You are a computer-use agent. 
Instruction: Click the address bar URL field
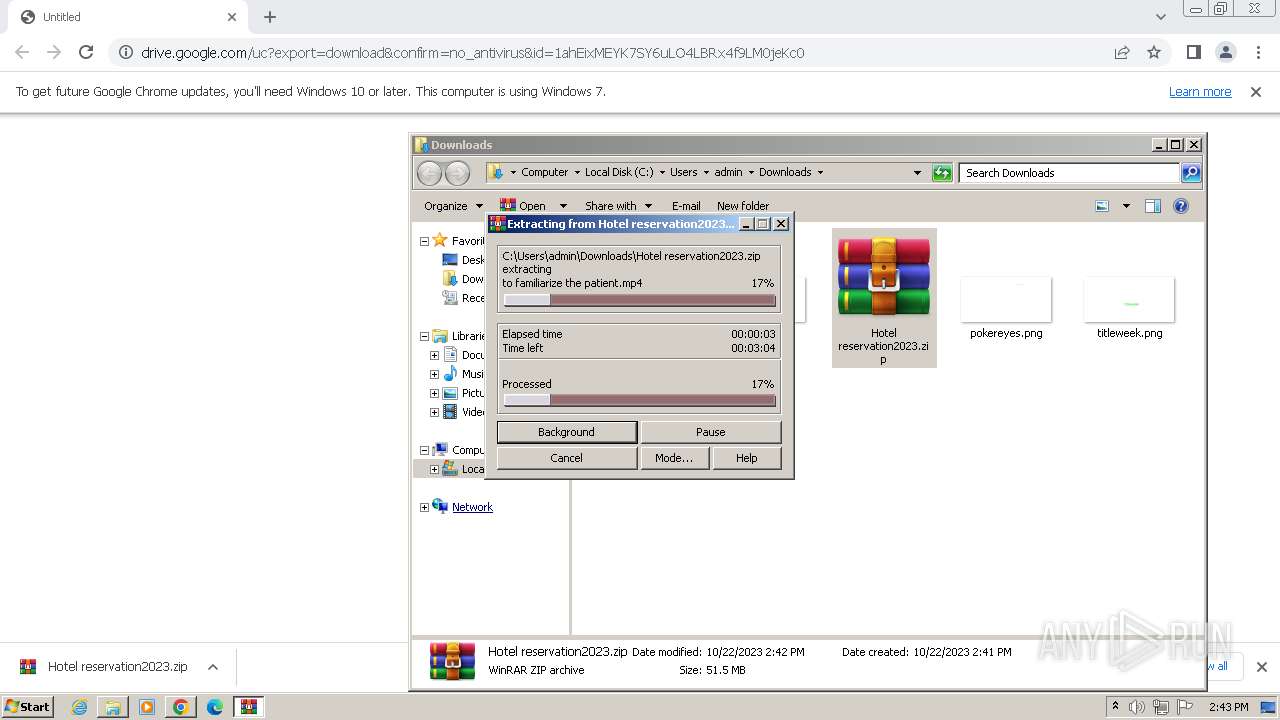610,52
